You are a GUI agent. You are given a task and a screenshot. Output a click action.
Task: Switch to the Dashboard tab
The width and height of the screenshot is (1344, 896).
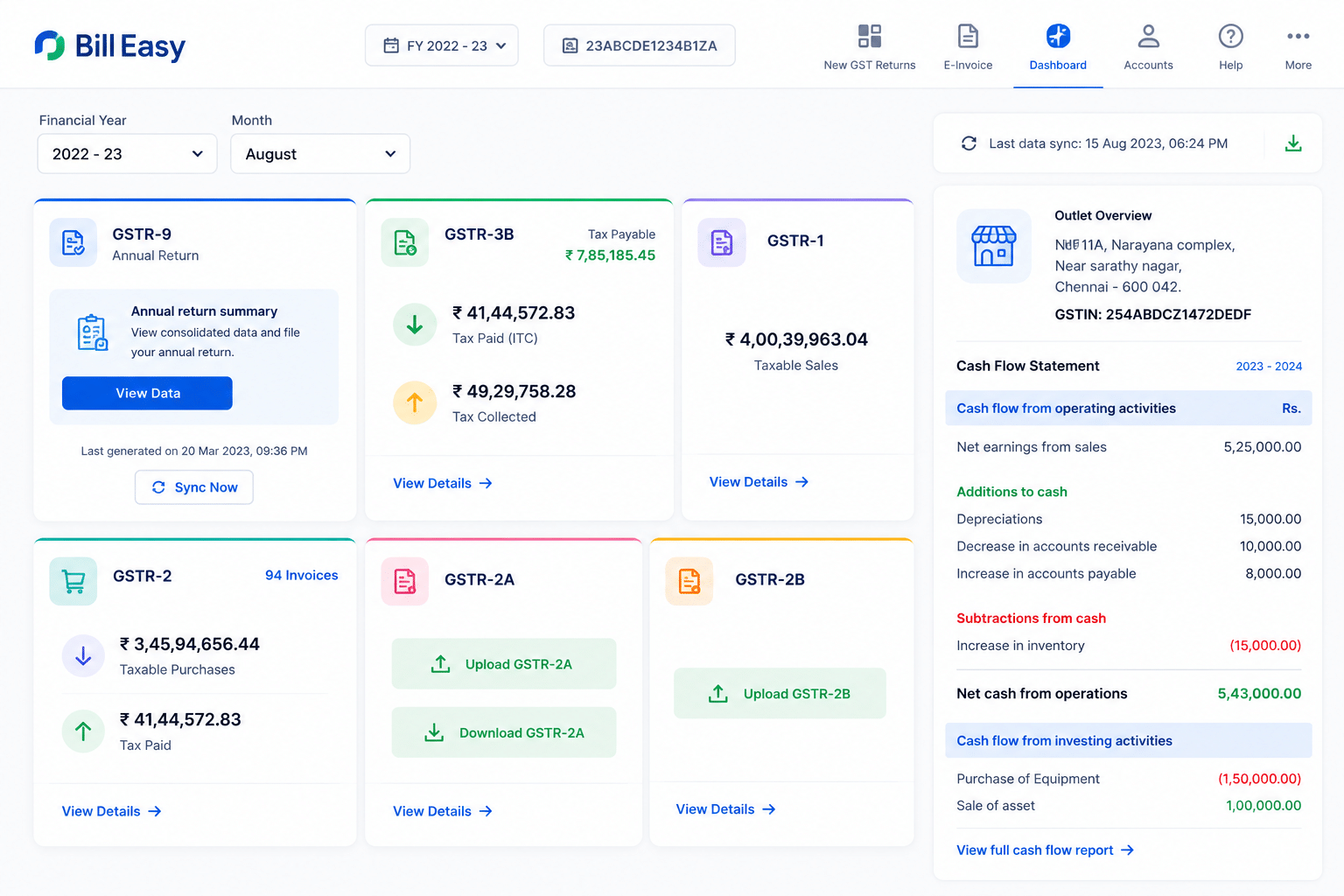[1058, 47]
